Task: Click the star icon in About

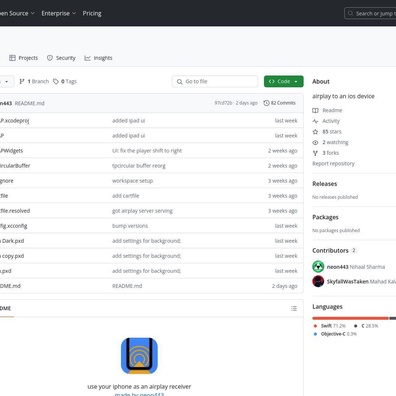Action: pos(315,132)
